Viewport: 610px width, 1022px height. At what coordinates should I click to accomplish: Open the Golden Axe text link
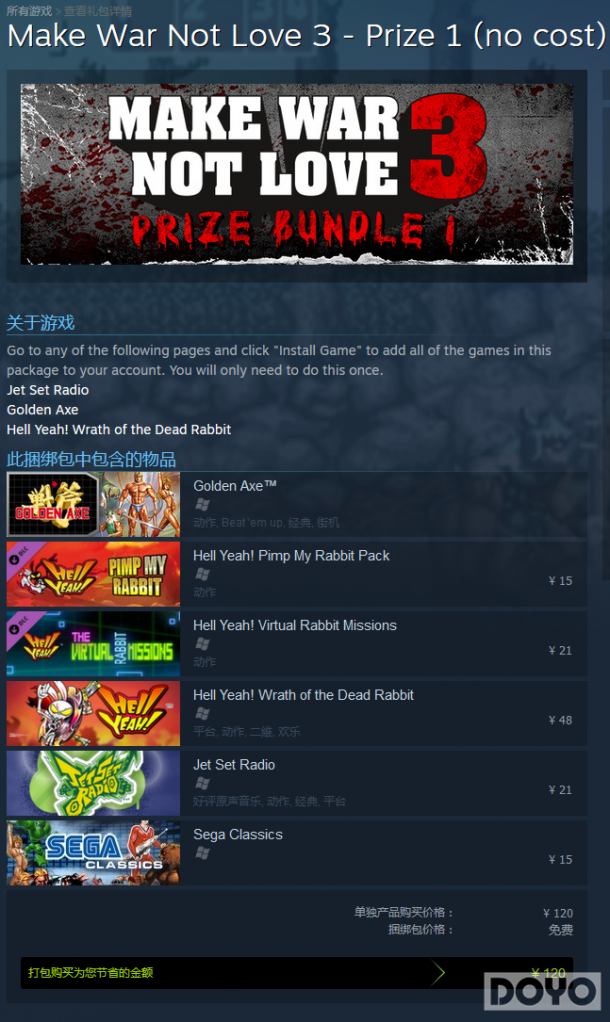click(42, 410)
